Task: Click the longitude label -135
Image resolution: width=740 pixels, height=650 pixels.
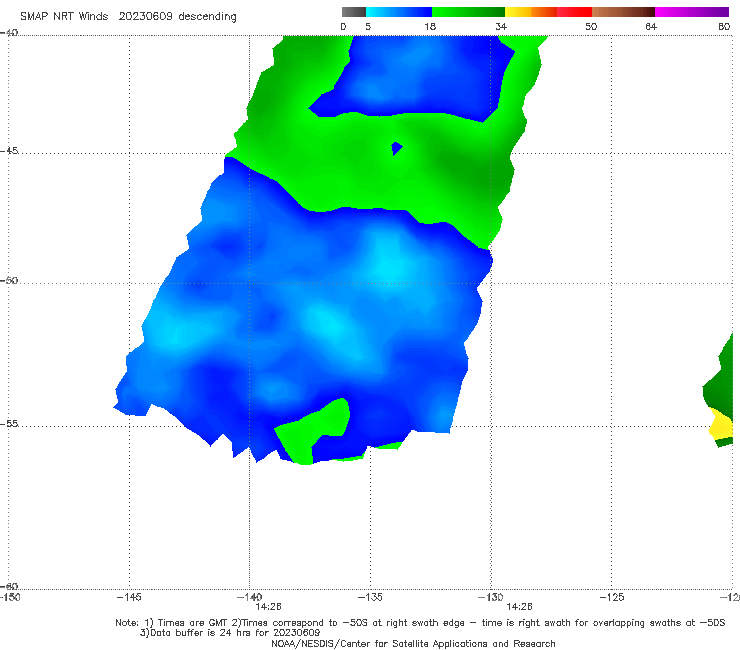Action: tap(370, 598)
